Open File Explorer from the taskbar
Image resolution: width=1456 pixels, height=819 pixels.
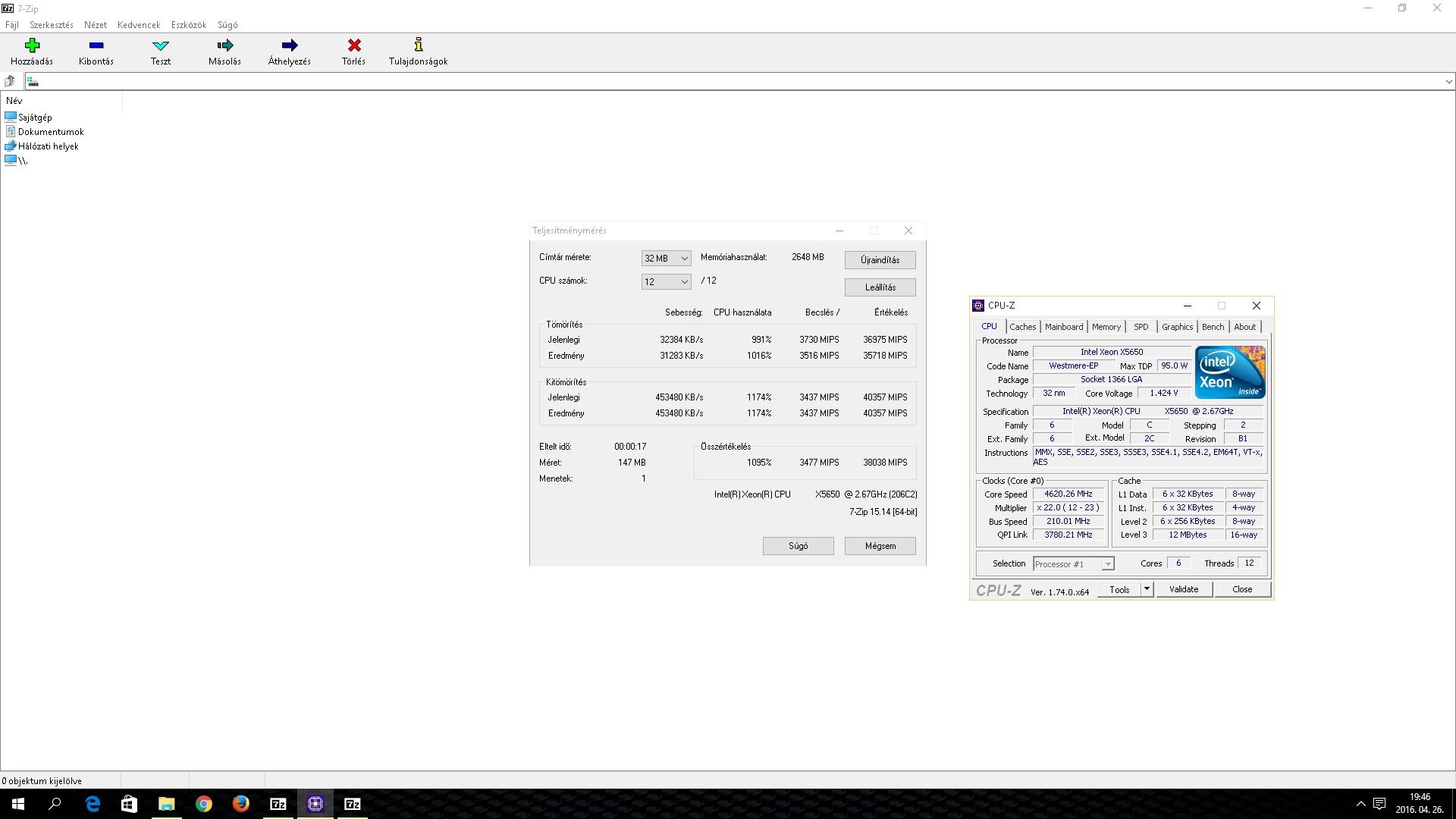[167, 804]
